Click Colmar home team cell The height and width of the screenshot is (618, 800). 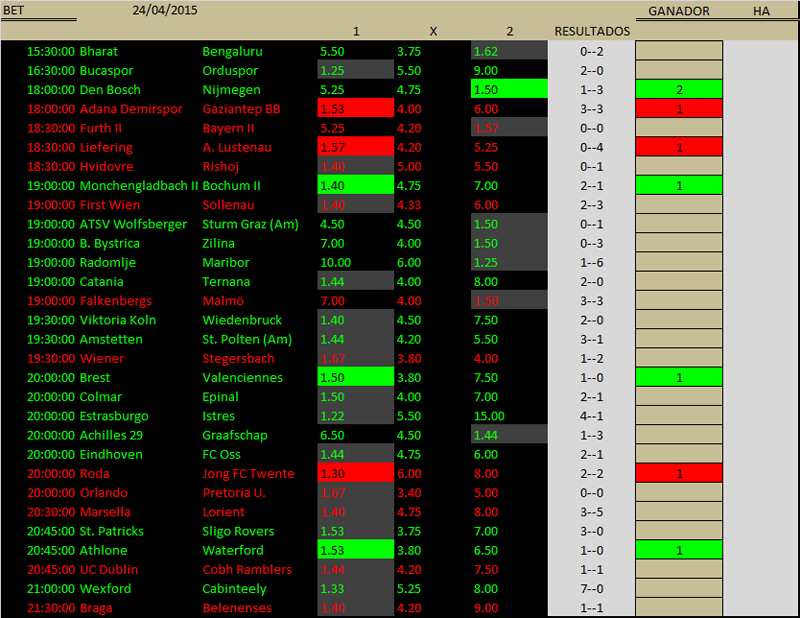101,397
